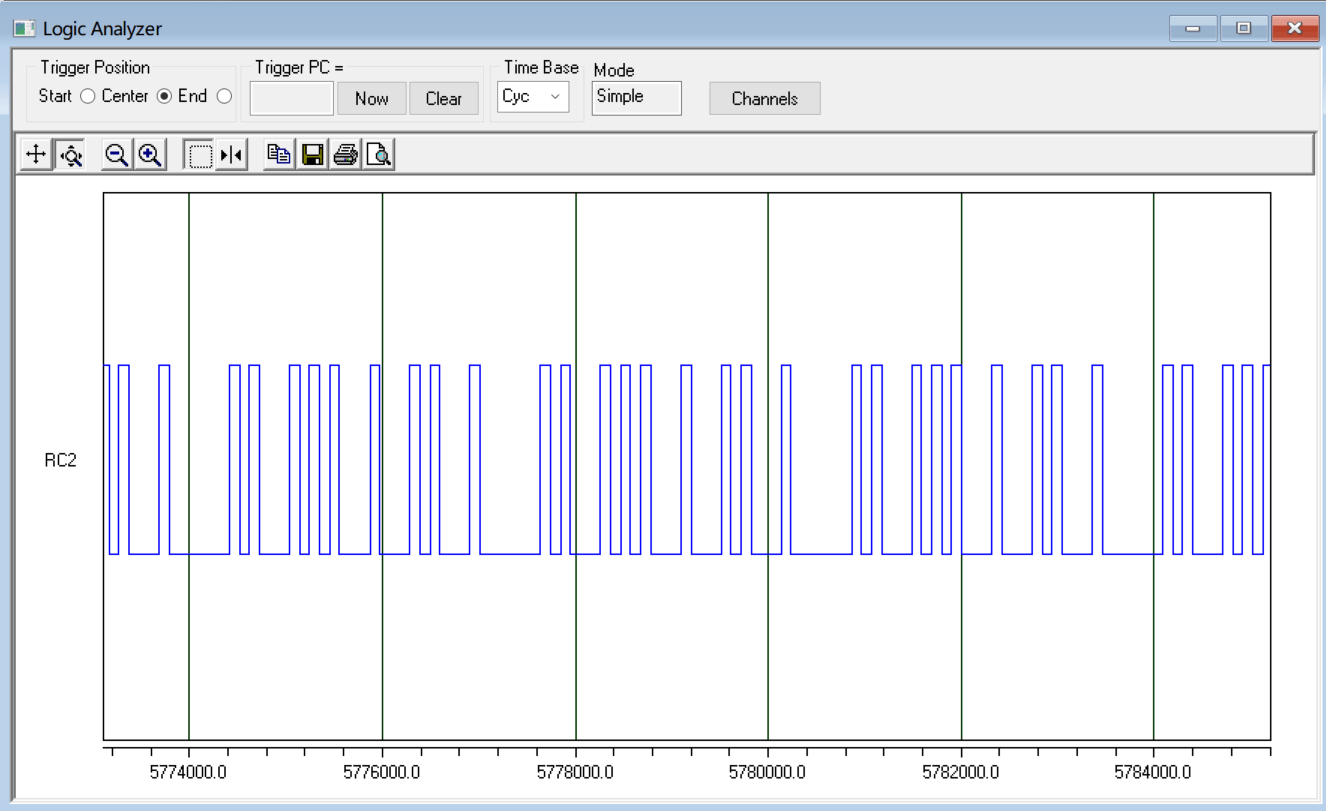
Task: Choose the dotted rectangle selection tool
Action: 200,155
